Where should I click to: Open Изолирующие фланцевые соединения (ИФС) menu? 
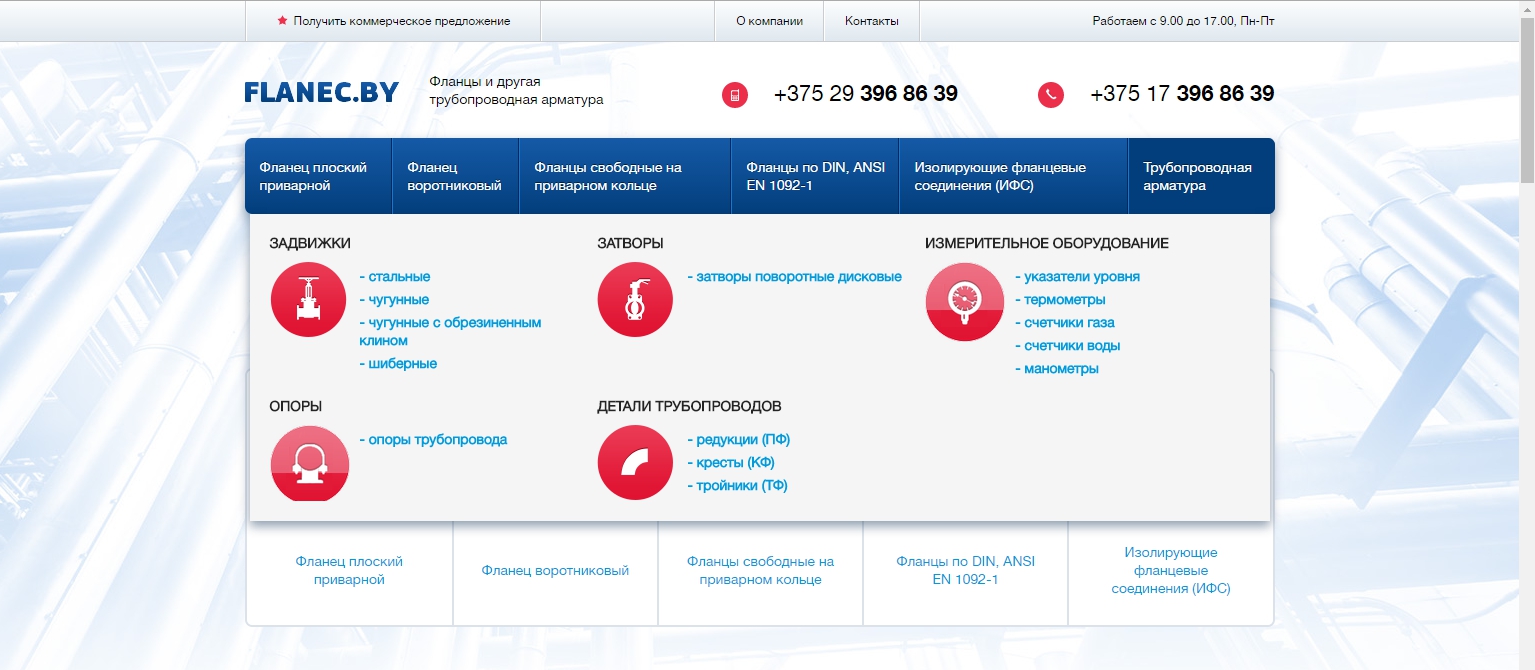click(1014, 176)
